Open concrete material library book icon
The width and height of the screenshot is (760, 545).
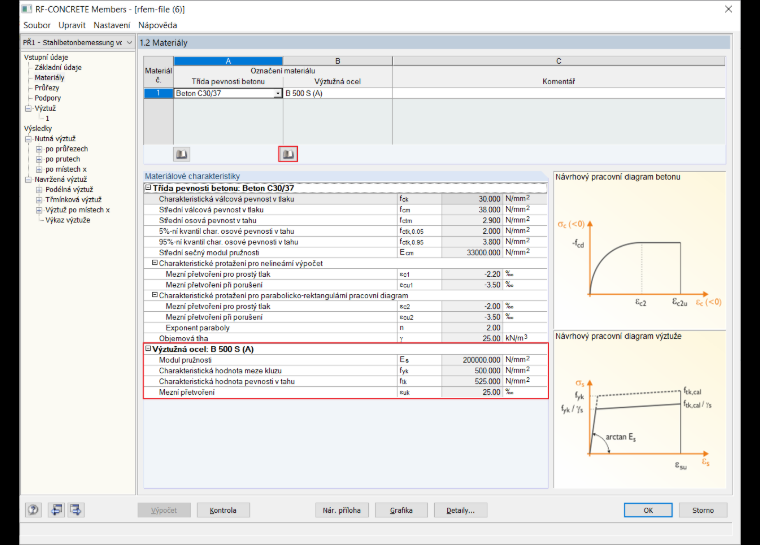[x=181, y=154]
